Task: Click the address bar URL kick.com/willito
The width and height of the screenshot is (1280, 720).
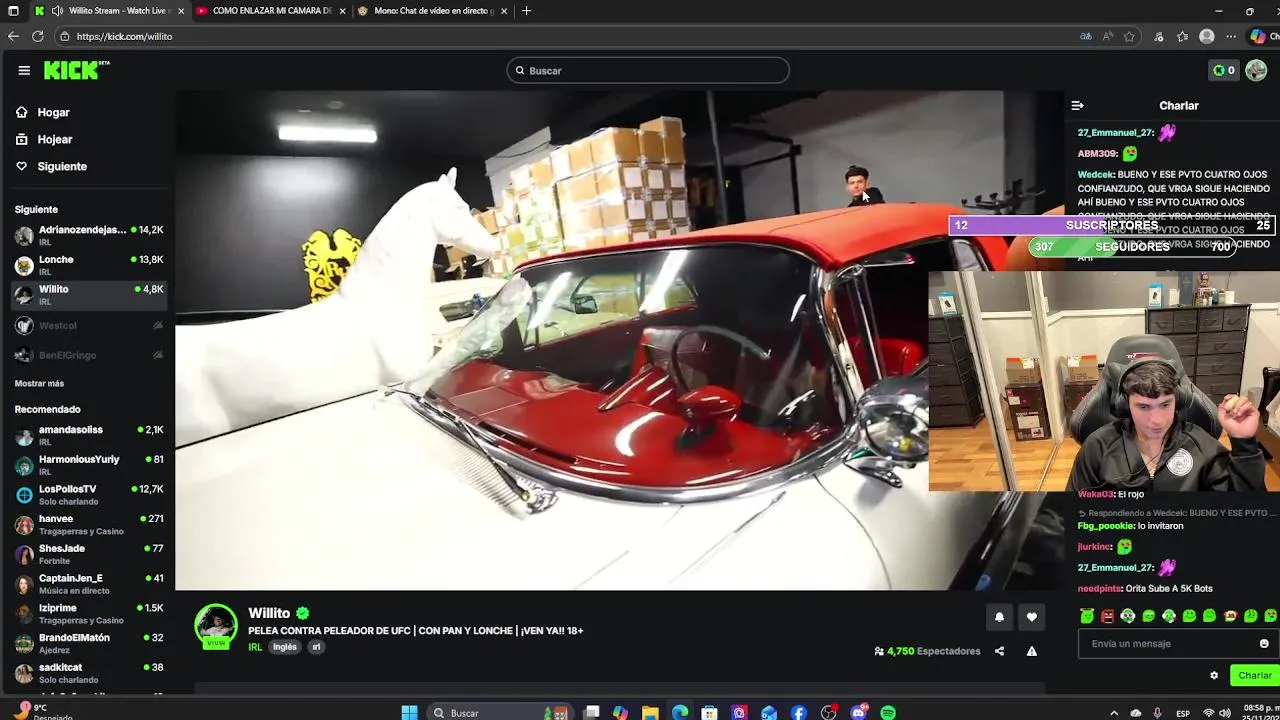Action: [124, 36]
